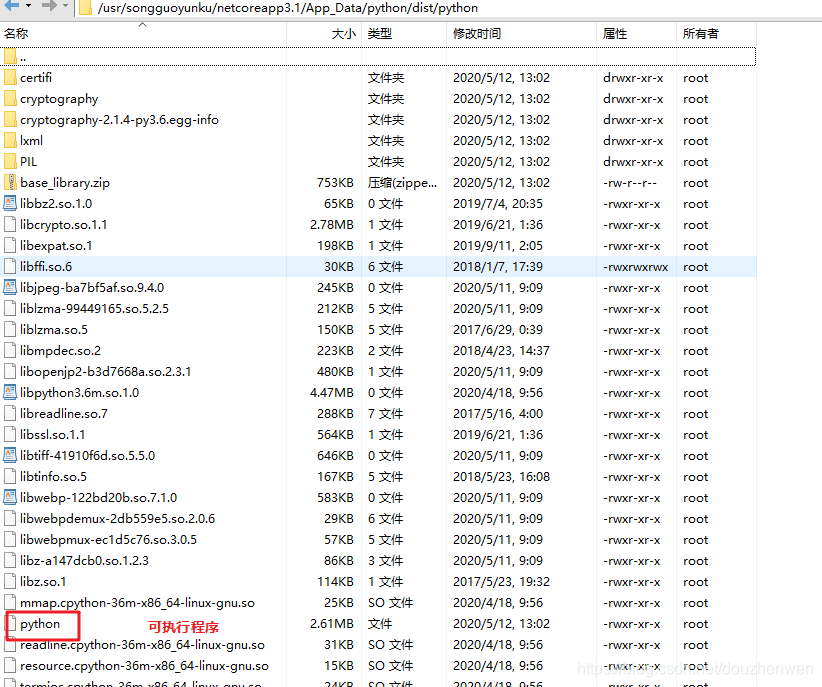
Task: Select certifi folder icon
Action: [x=10, y=78]
